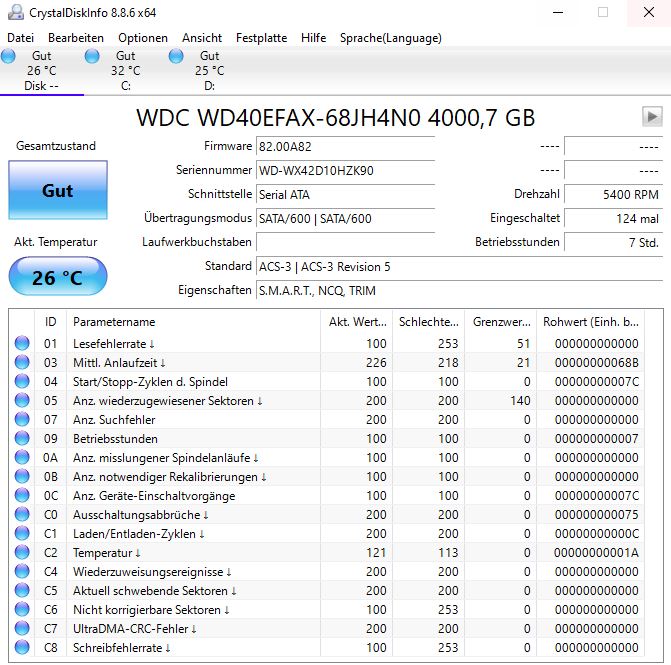This screenshot has height=665, width=671.
Task: Click the Schnittstelle field Serial ATA
Action: click(x=345, y=194)
